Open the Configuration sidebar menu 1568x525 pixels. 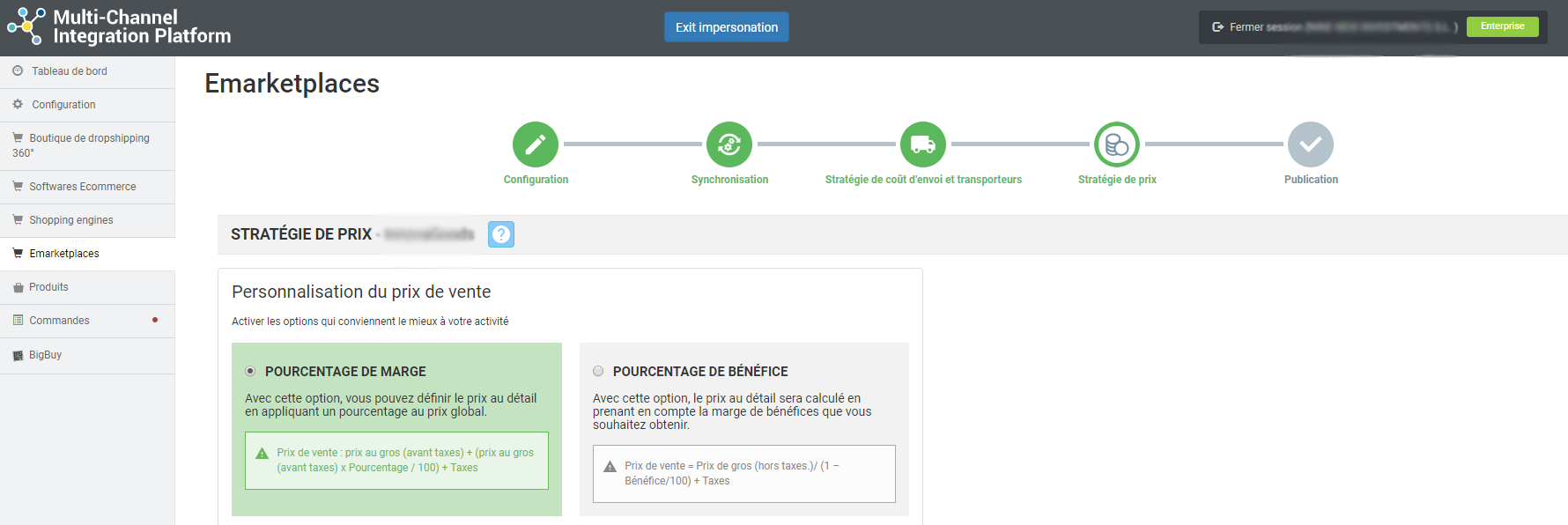[63, 105]
